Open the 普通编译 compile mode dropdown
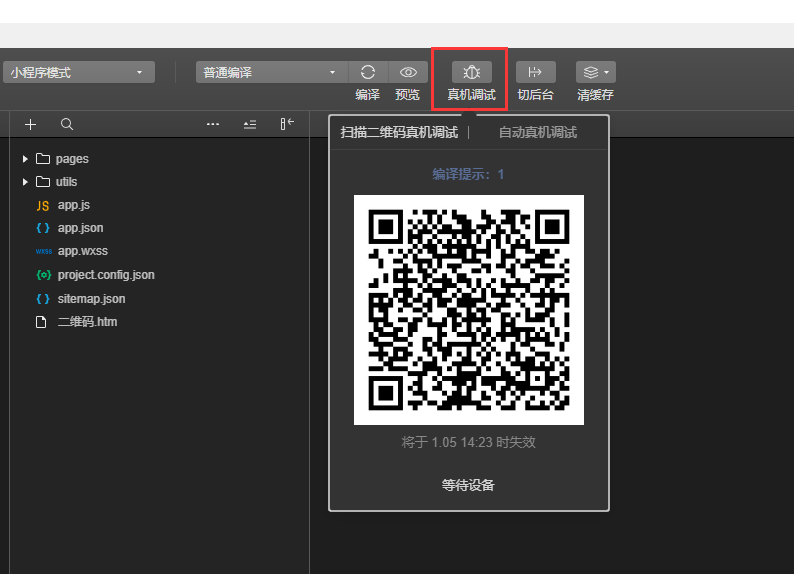Screen dimensions: 794x574 pos(271,72)
